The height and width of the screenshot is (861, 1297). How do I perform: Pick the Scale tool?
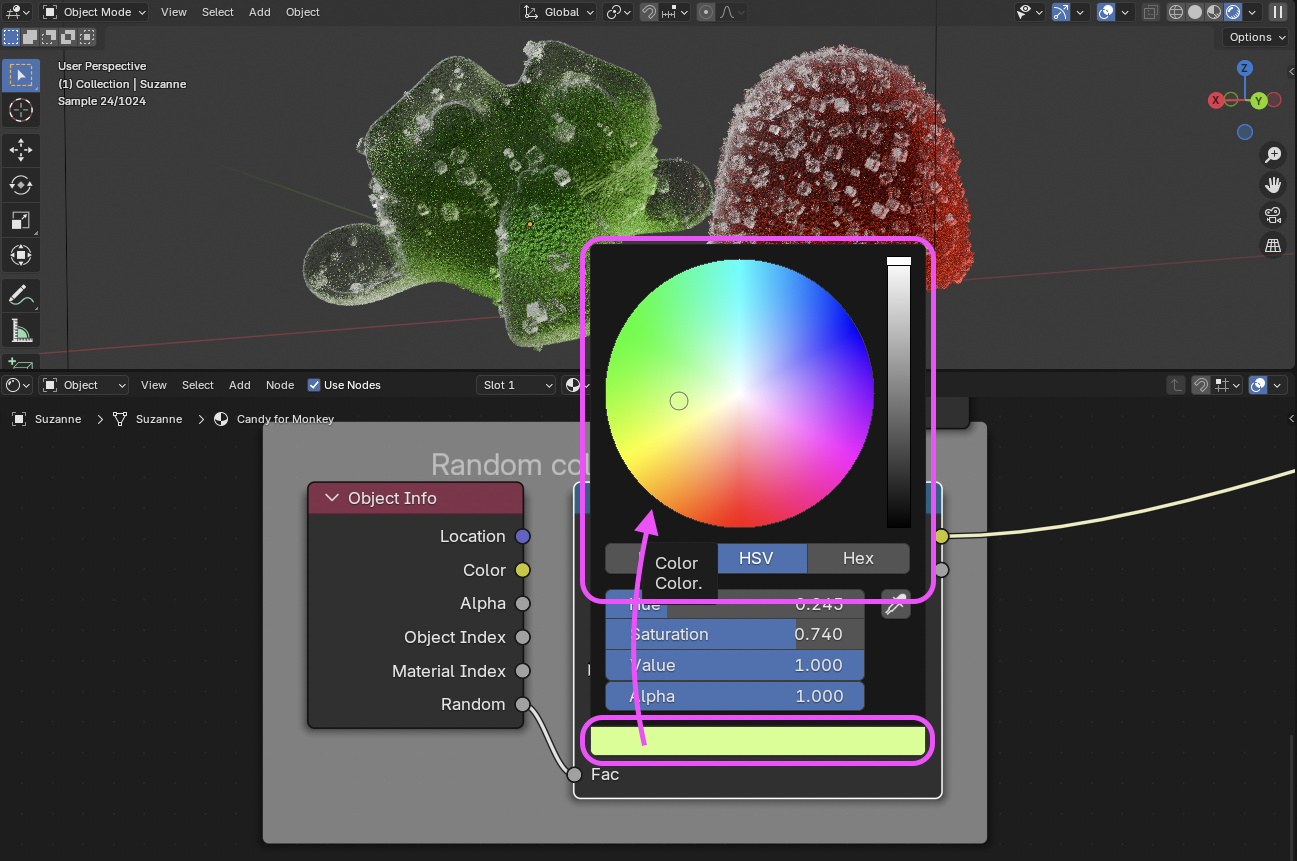pos(20,220)
